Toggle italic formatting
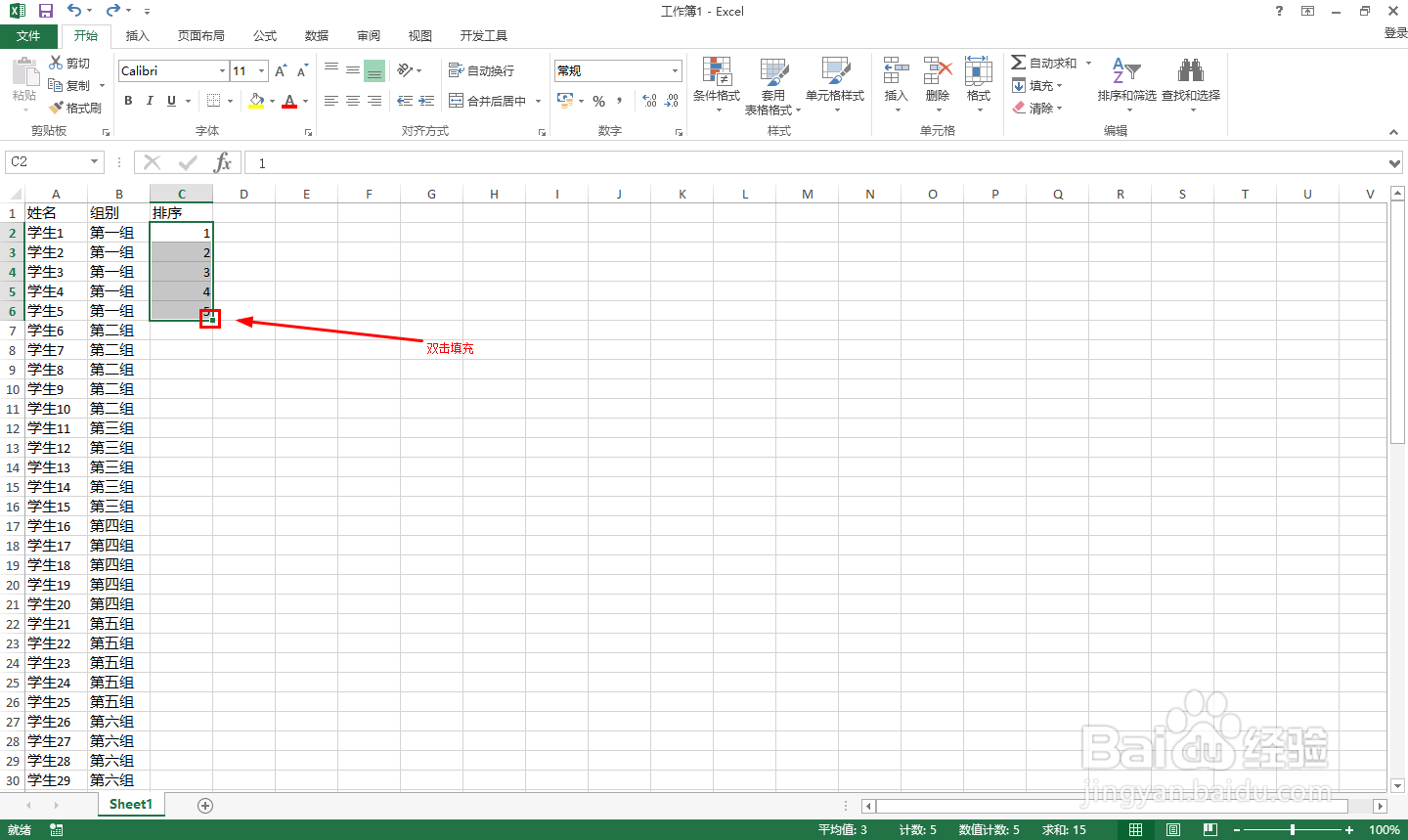This screenshot has width=1408, height=840. (150, 101)
